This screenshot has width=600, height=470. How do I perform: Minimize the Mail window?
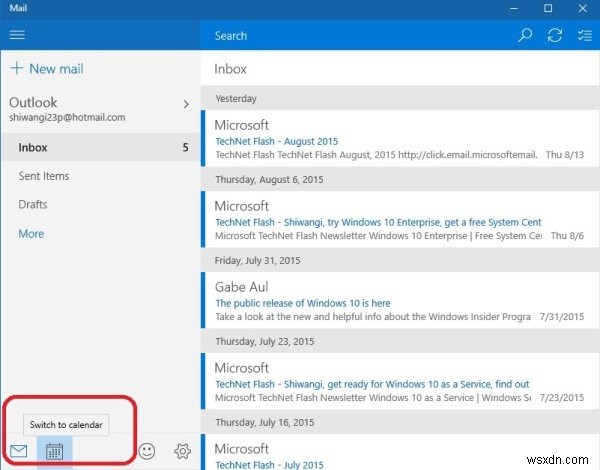click(514, 8)
